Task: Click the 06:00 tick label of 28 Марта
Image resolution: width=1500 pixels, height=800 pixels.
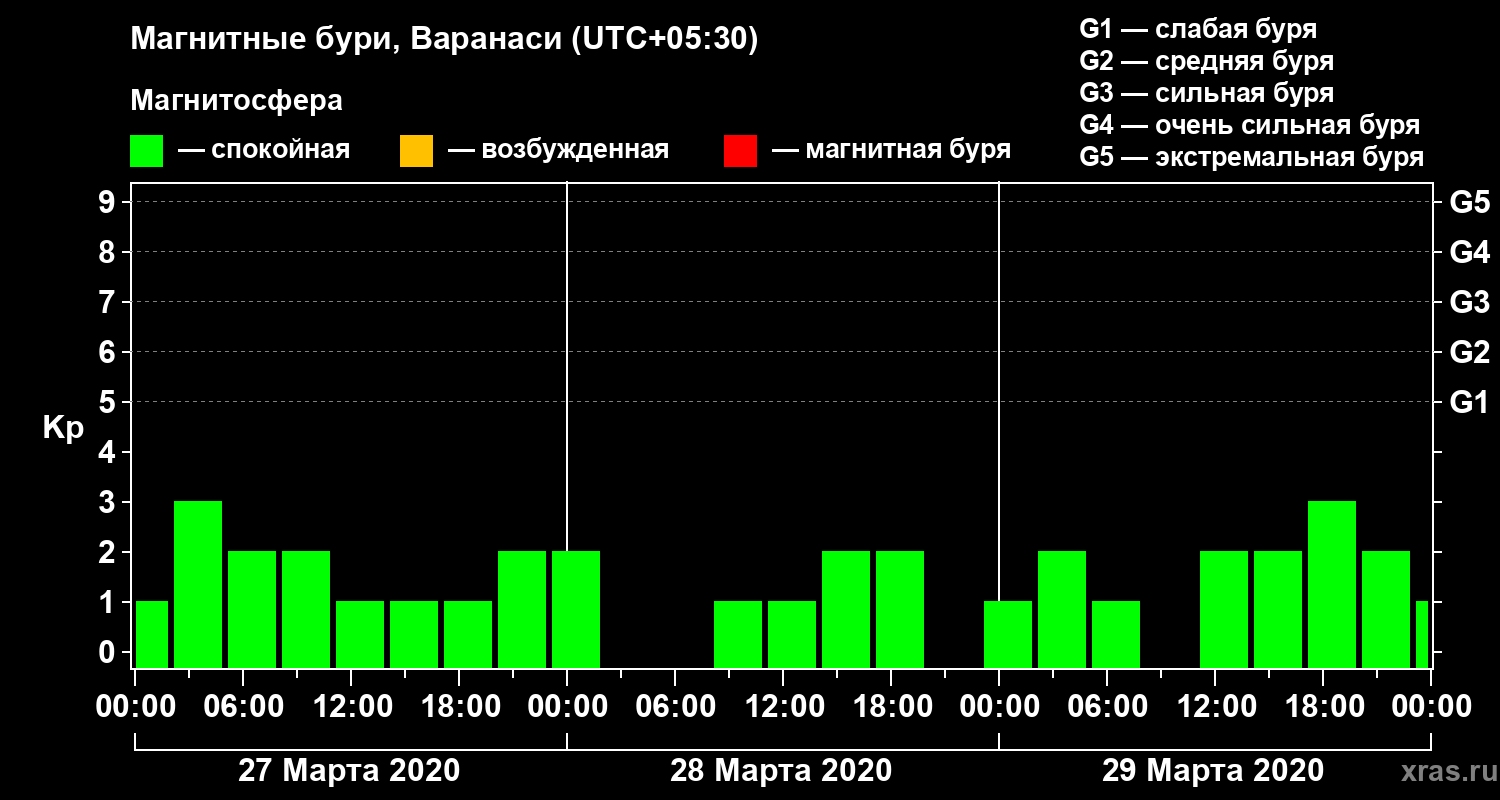Action: pos(675,707)
